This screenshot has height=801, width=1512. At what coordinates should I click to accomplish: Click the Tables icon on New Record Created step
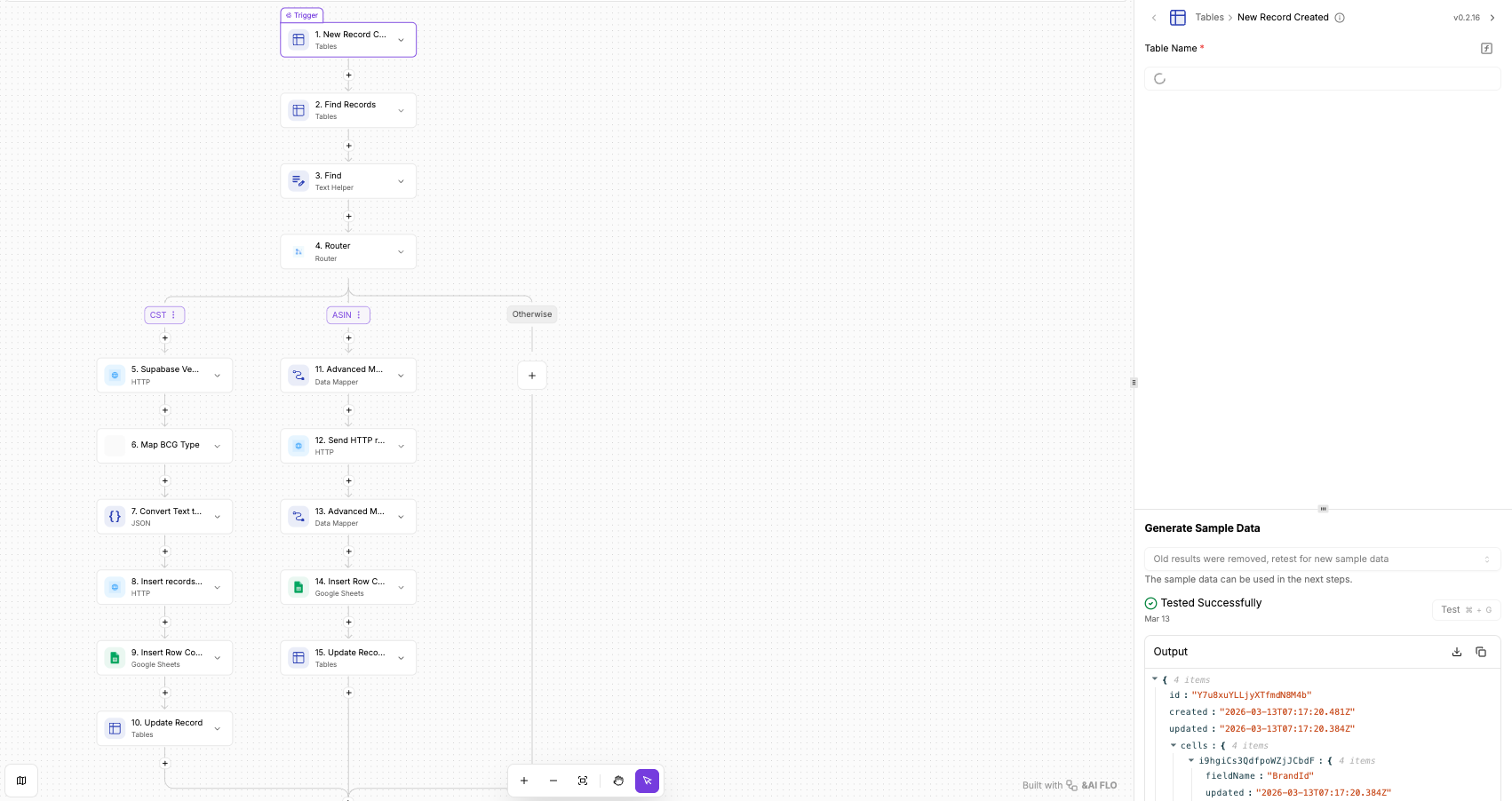(298, 40)
